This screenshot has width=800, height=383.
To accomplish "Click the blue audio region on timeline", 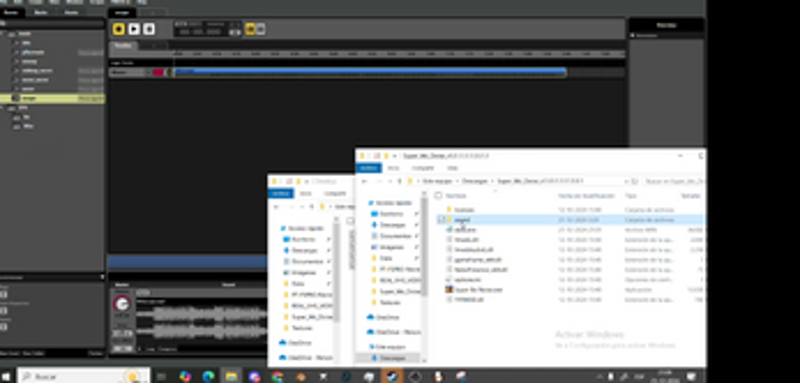I will coord(370,72).
